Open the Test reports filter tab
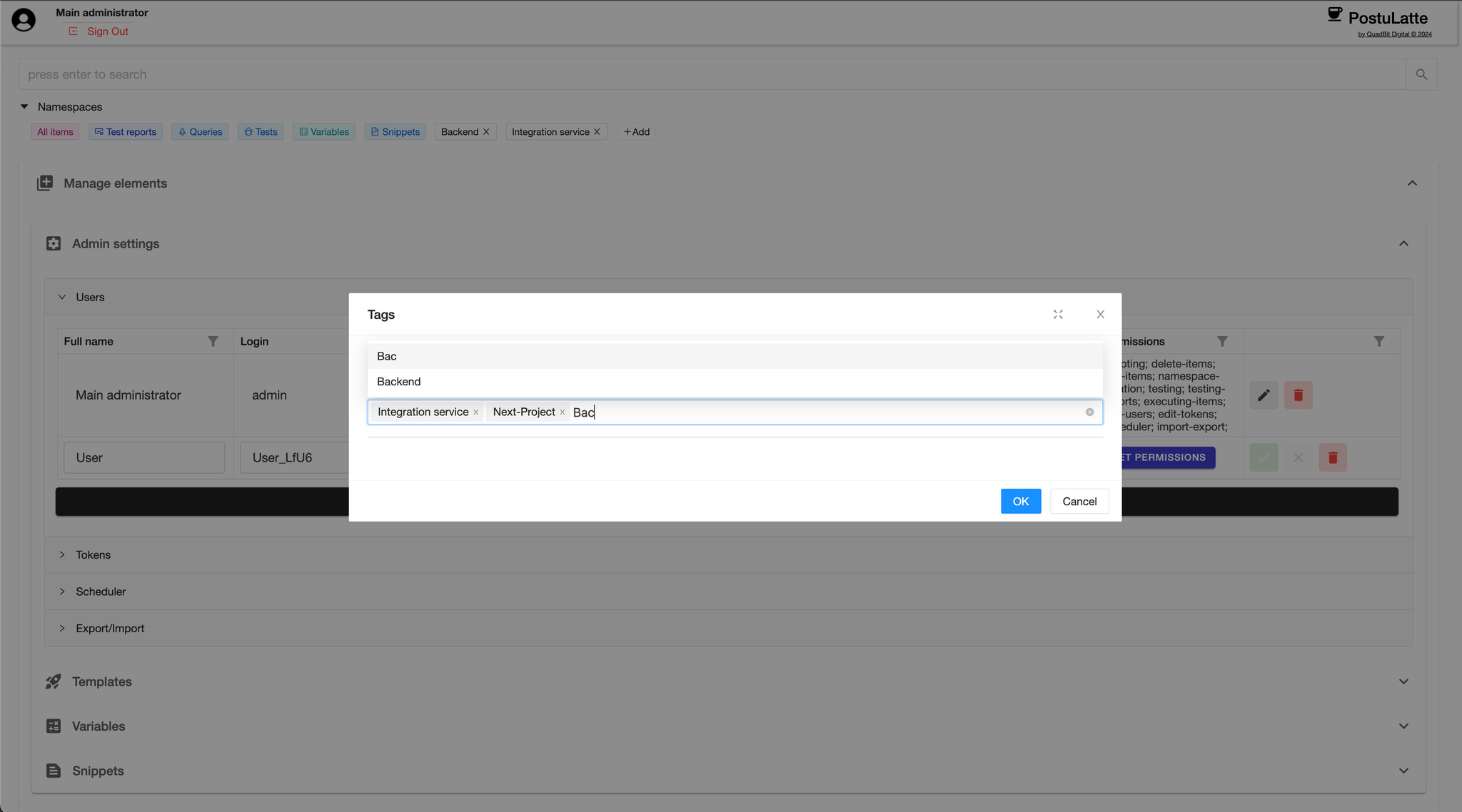This screenshot has height=812, width=1462. pyautogui.click(x=126, y=132)
